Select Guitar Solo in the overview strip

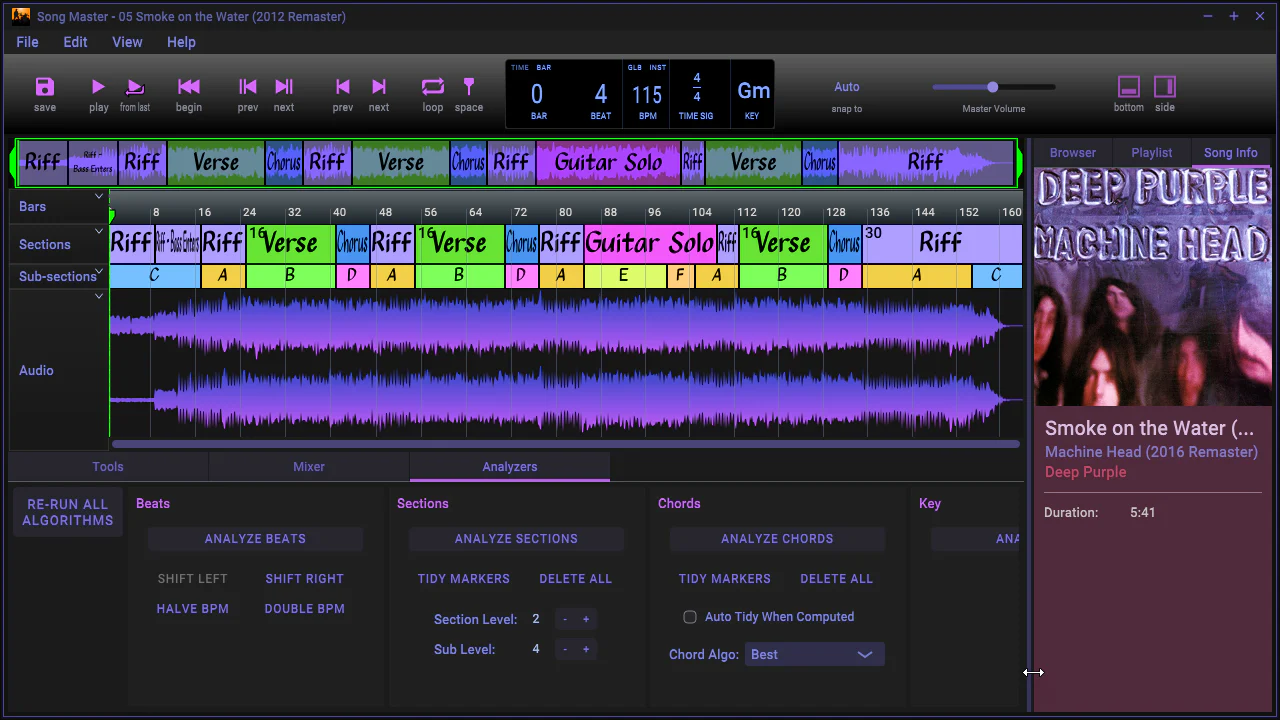coord(608,162)
